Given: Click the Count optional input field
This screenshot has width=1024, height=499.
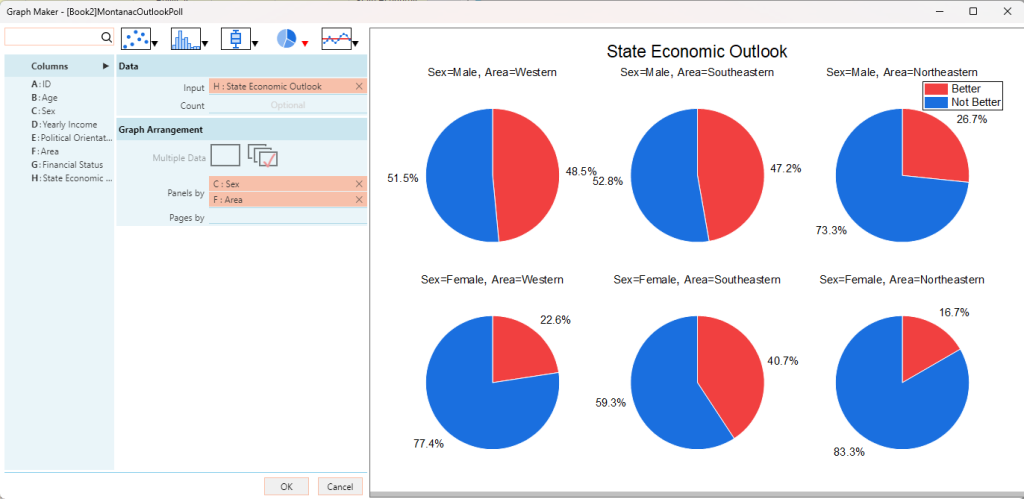Looking at the screenshot, I should [x=287, y=104].
